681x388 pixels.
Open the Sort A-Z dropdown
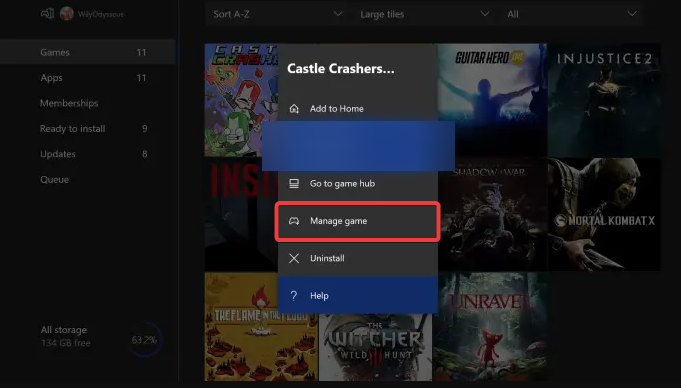point(278,14)
